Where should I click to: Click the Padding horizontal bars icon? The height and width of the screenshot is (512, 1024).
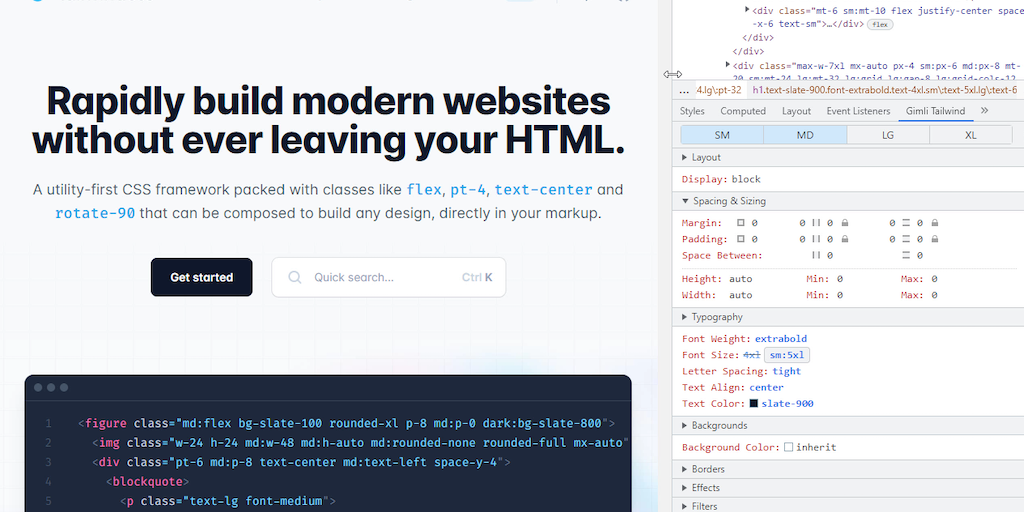point(816,239)
